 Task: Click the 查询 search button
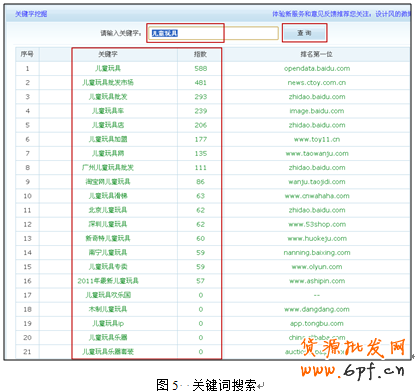tap(304, 33)
